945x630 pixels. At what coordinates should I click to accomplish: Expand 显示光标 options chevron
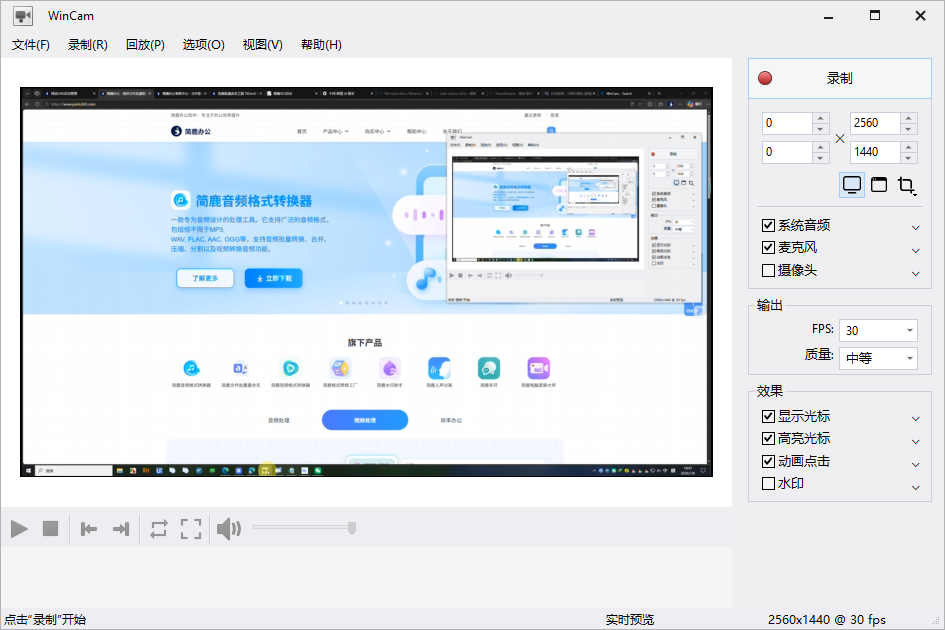[x=915, y=418]
